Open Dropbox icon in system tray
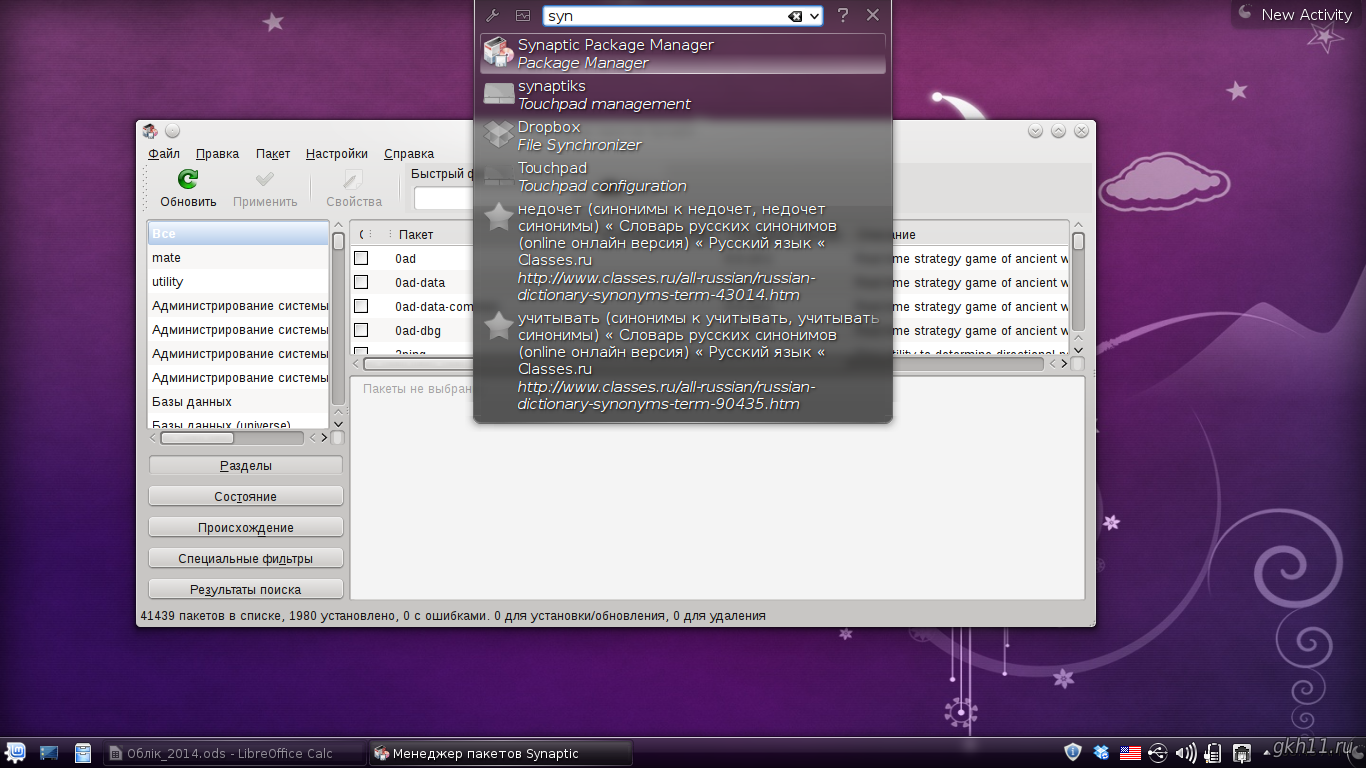 point(1102,752)
